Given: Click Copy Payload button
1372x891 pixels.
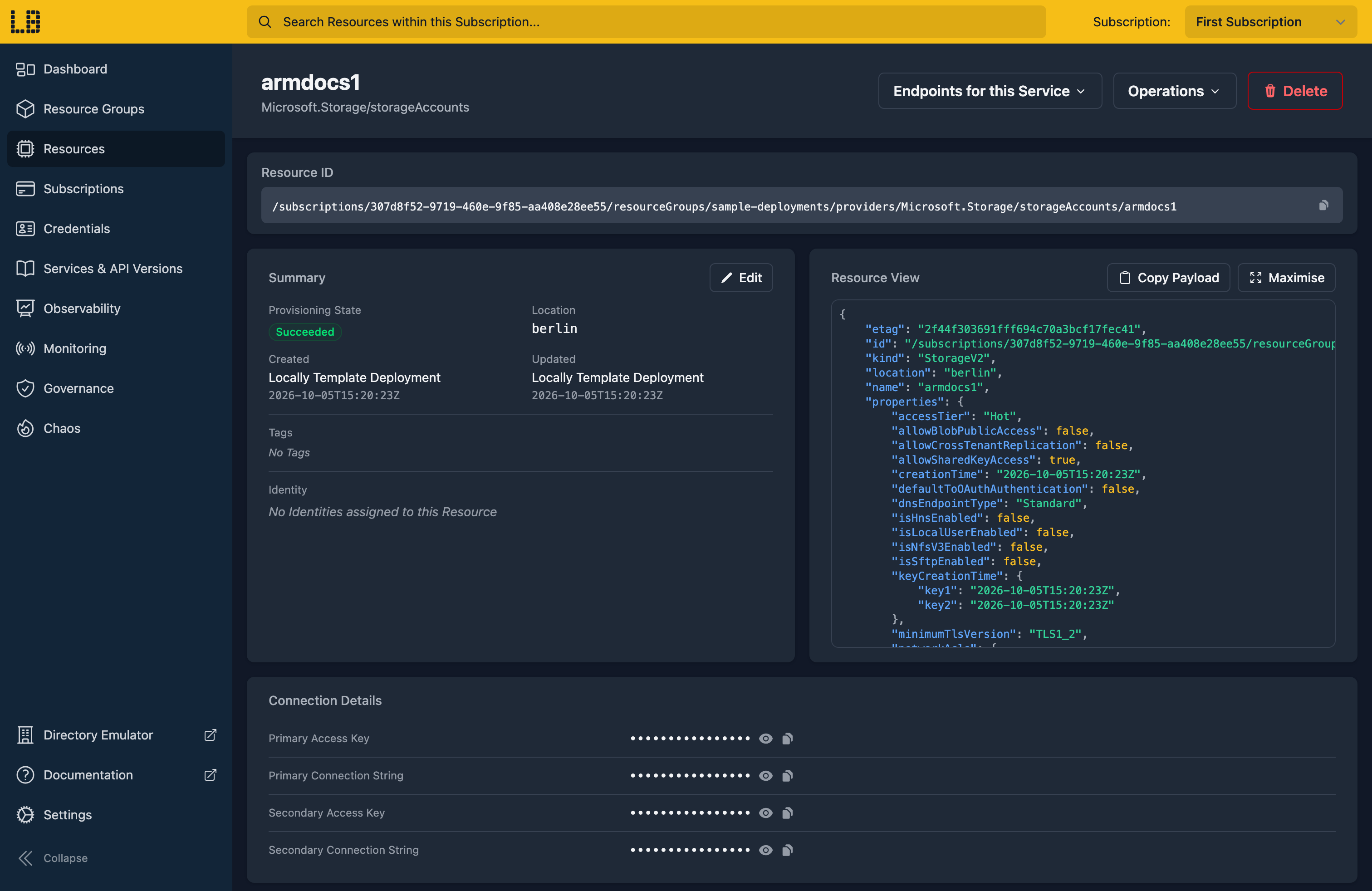Looking at the screenshot, I should pos(1168,278).
